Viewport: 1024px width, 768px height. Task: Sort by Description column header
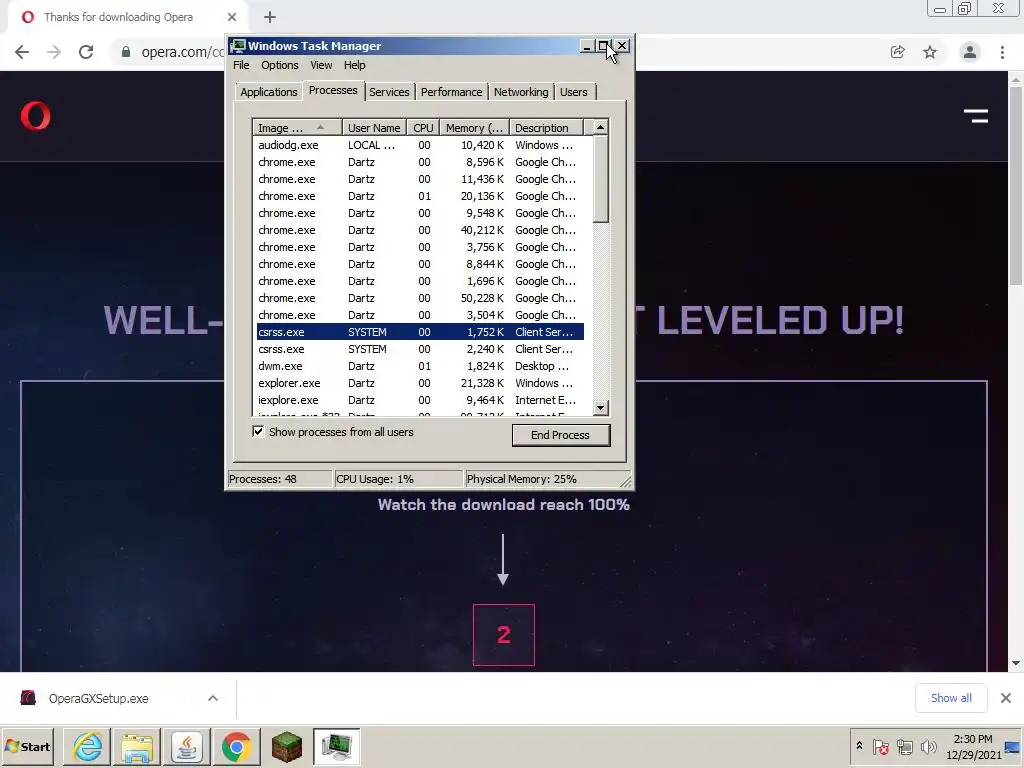pos(546,127)
